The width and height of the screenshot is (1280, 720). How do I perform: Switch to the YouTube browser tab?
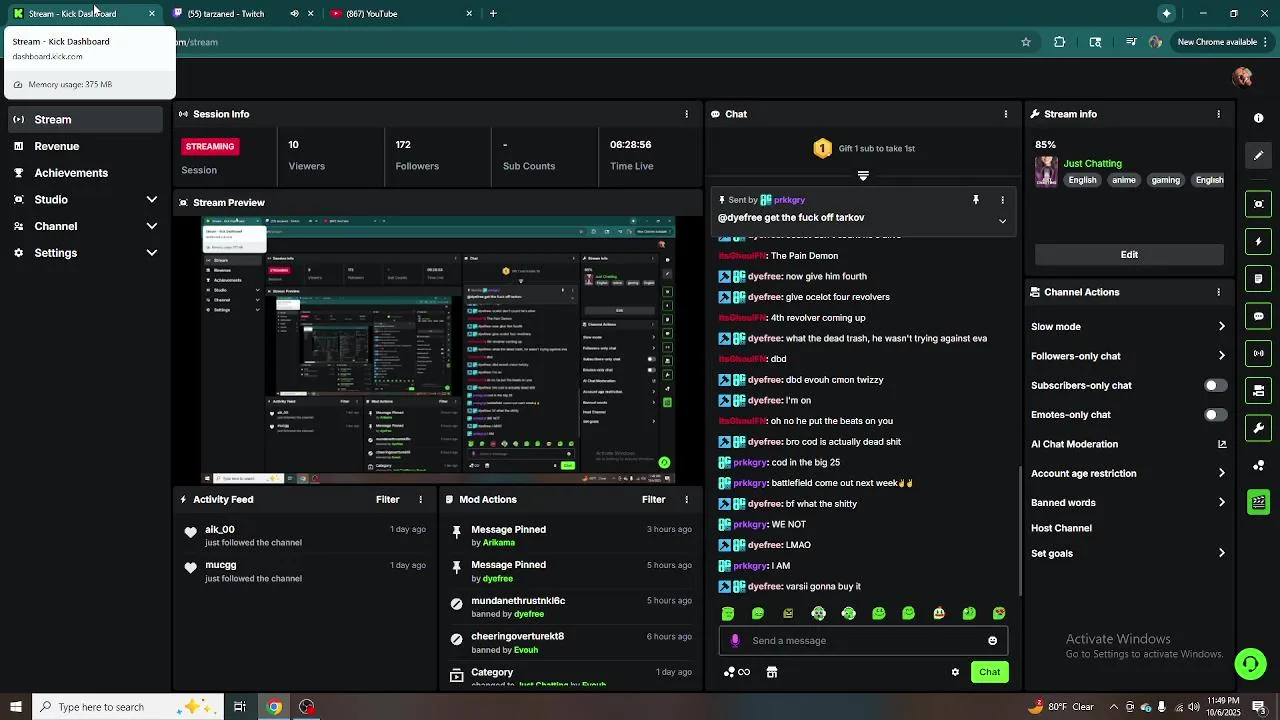400,14
